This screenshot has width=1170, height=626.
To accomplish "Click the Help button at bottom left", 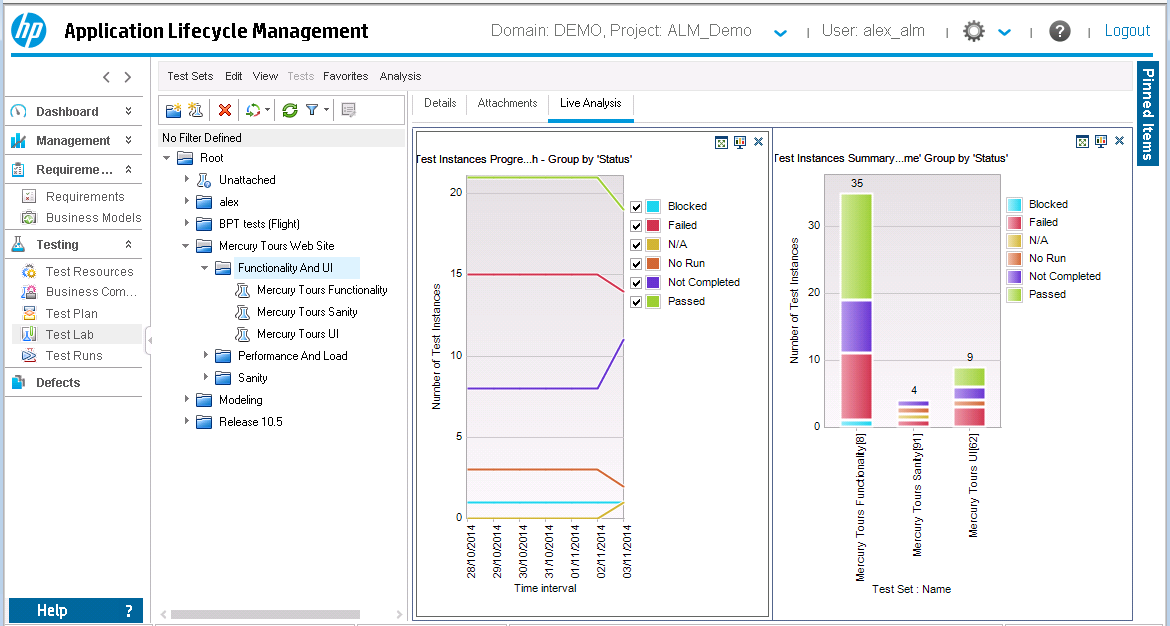I will coord(75,610).
